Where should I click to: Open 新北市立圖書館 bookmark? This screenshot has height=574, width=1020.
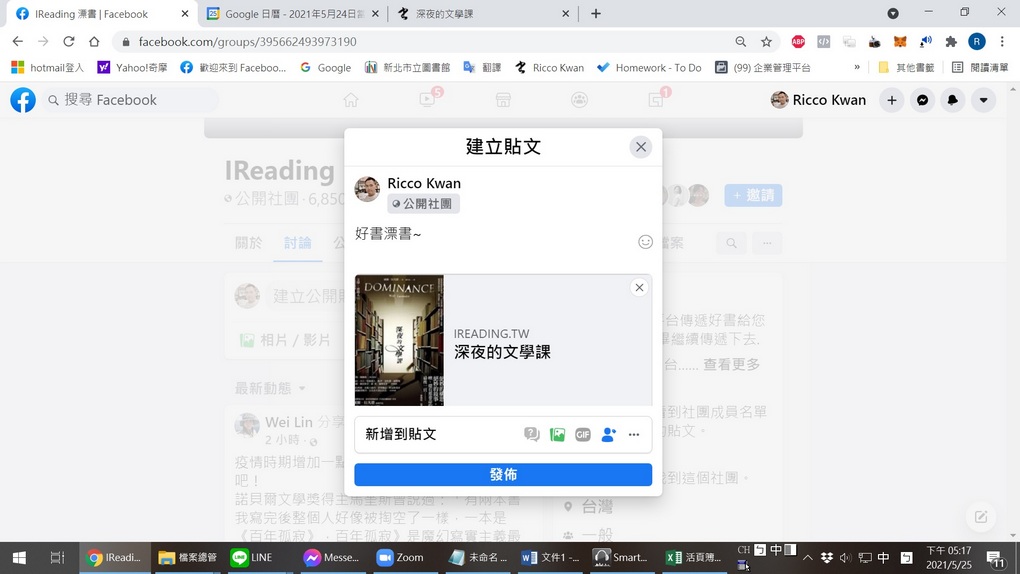(x=407, y=68)
